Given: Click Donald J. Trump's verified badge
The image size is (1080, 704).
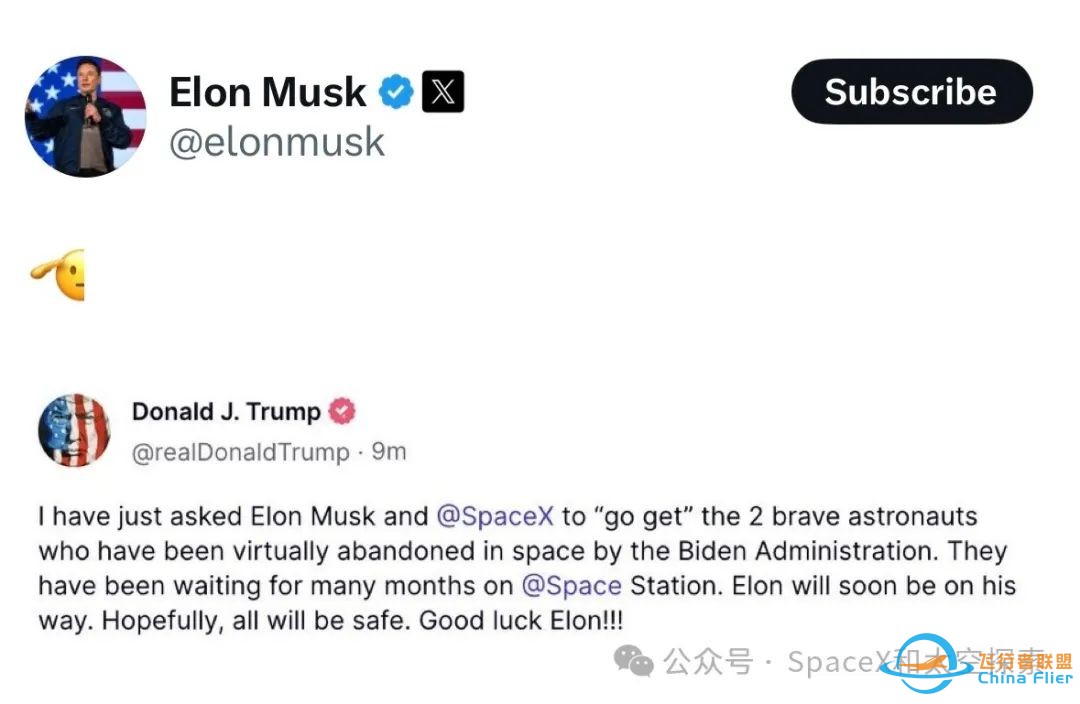Looking at the screenshot, I should pos(342,410).
